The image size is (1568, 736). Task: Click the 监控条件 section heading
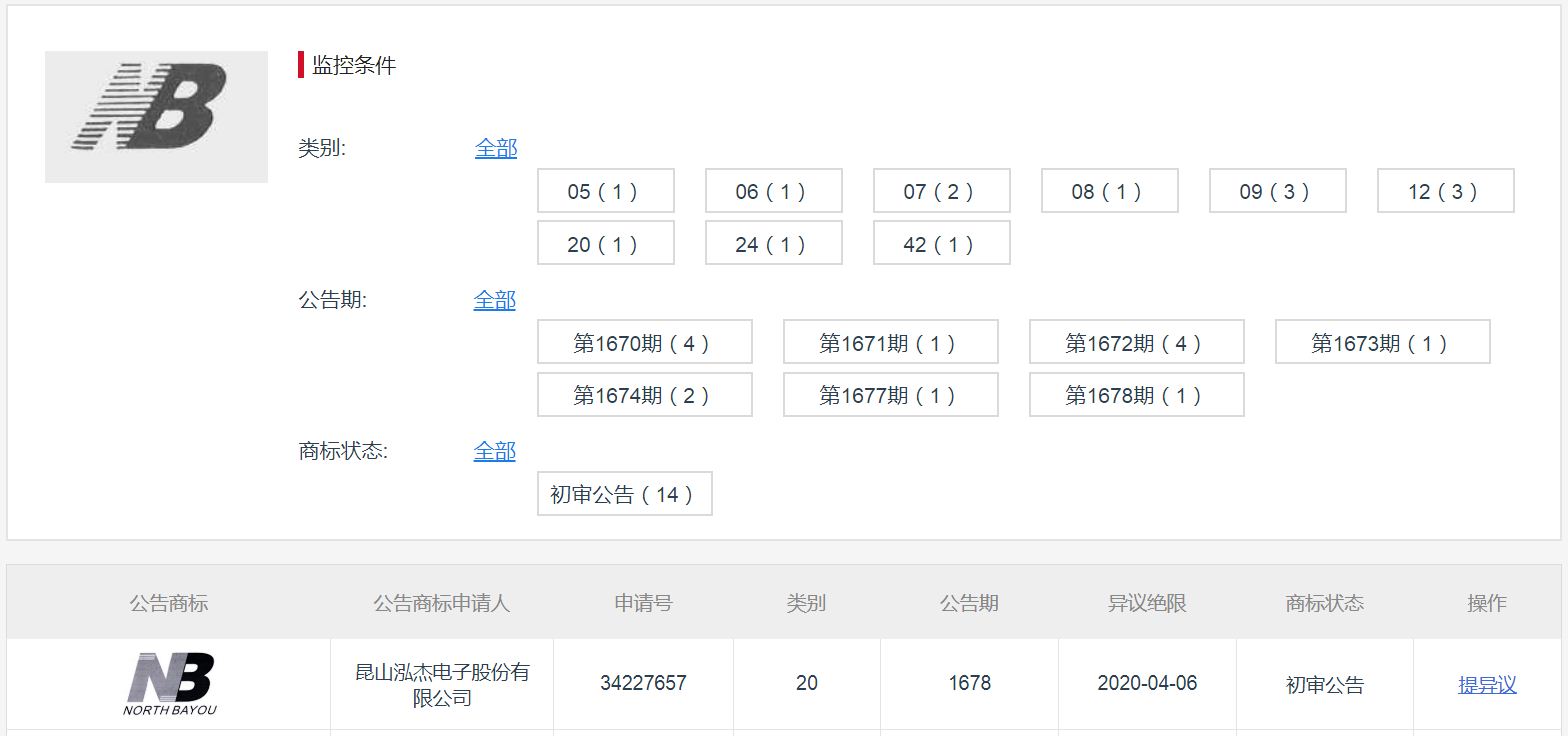(x=354, y=65)
